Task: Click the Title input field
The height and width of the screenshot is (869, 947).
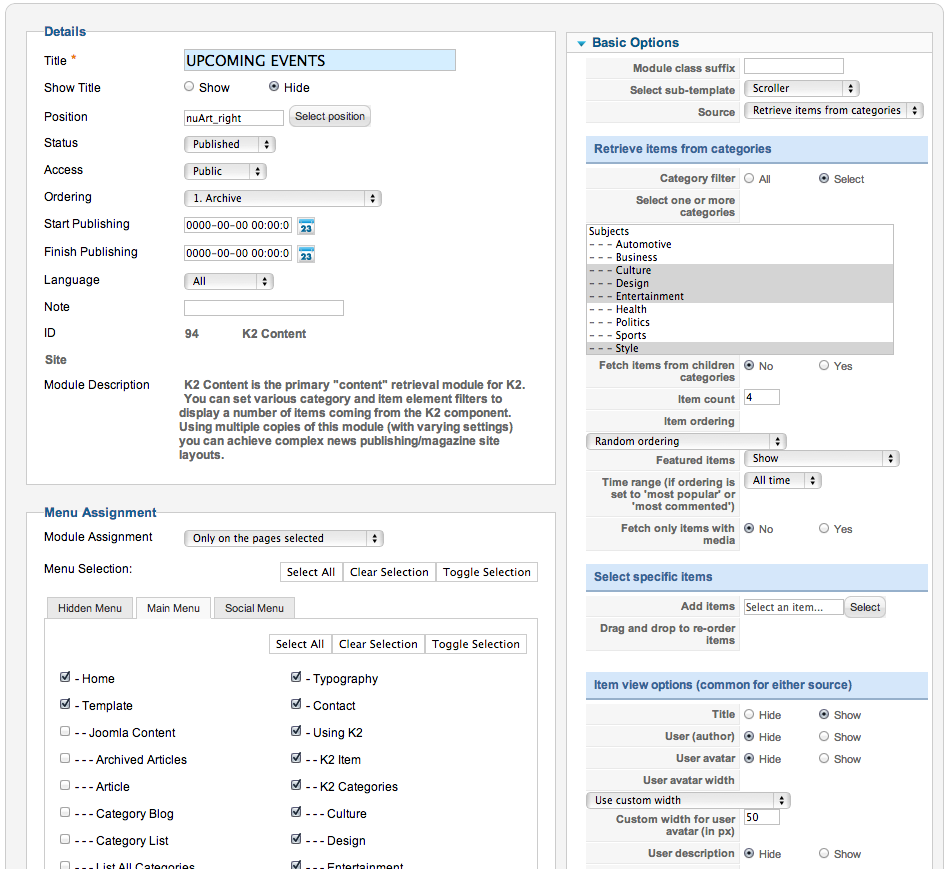Action: 319,60
